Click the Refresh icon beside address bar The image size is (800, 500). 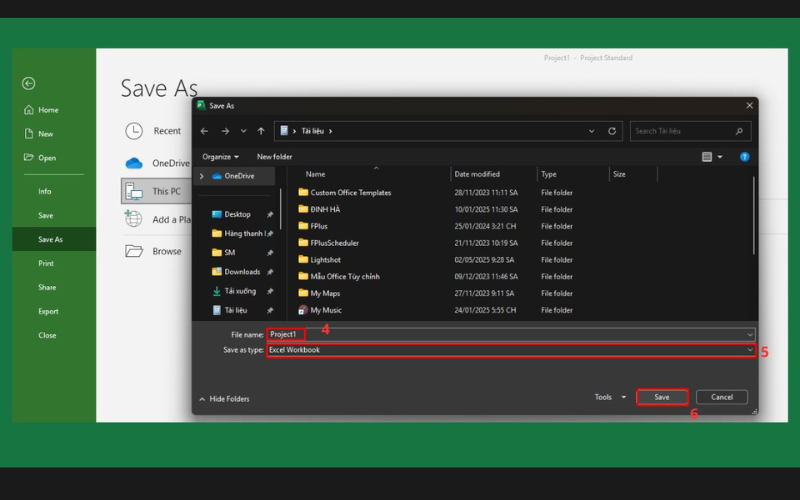tap(613, 131)
